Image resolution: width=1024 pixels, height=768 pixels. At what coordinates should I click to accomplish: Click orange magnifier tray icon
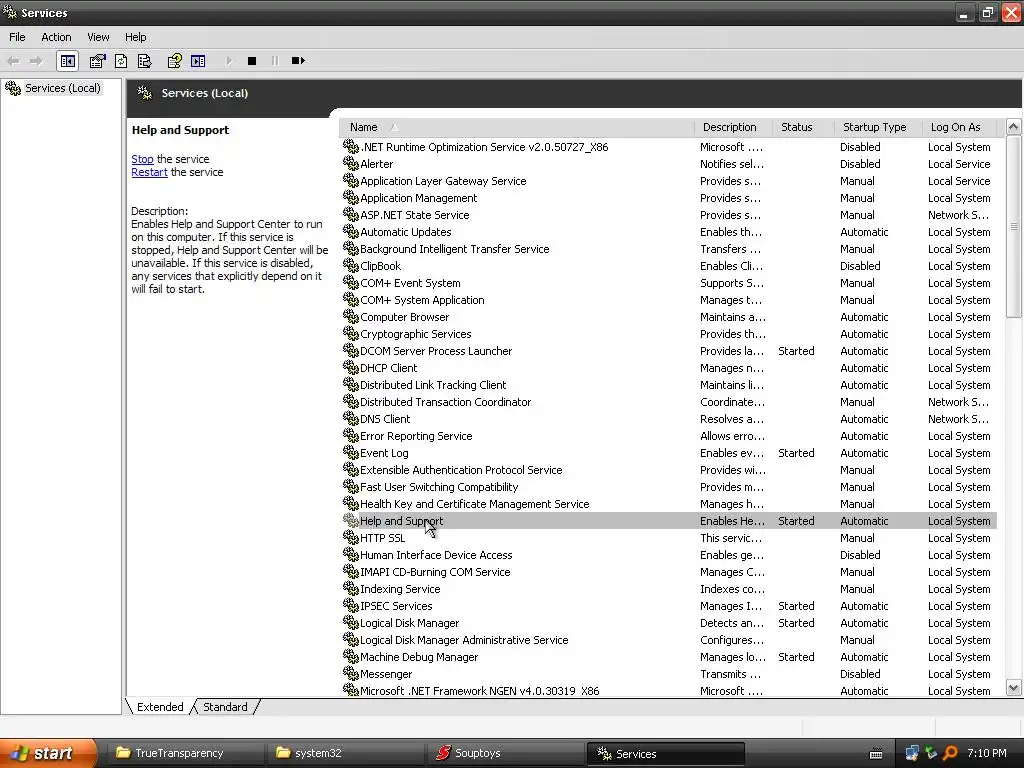950,753
